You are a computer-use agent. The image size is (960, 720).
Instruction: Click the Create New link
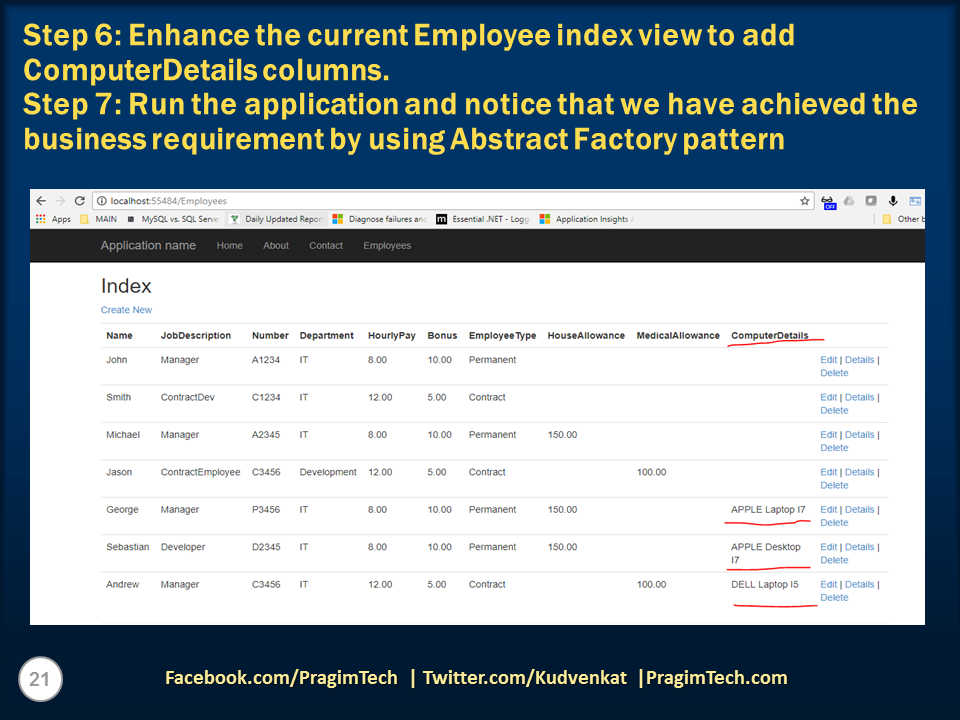[x=126, y=310]
